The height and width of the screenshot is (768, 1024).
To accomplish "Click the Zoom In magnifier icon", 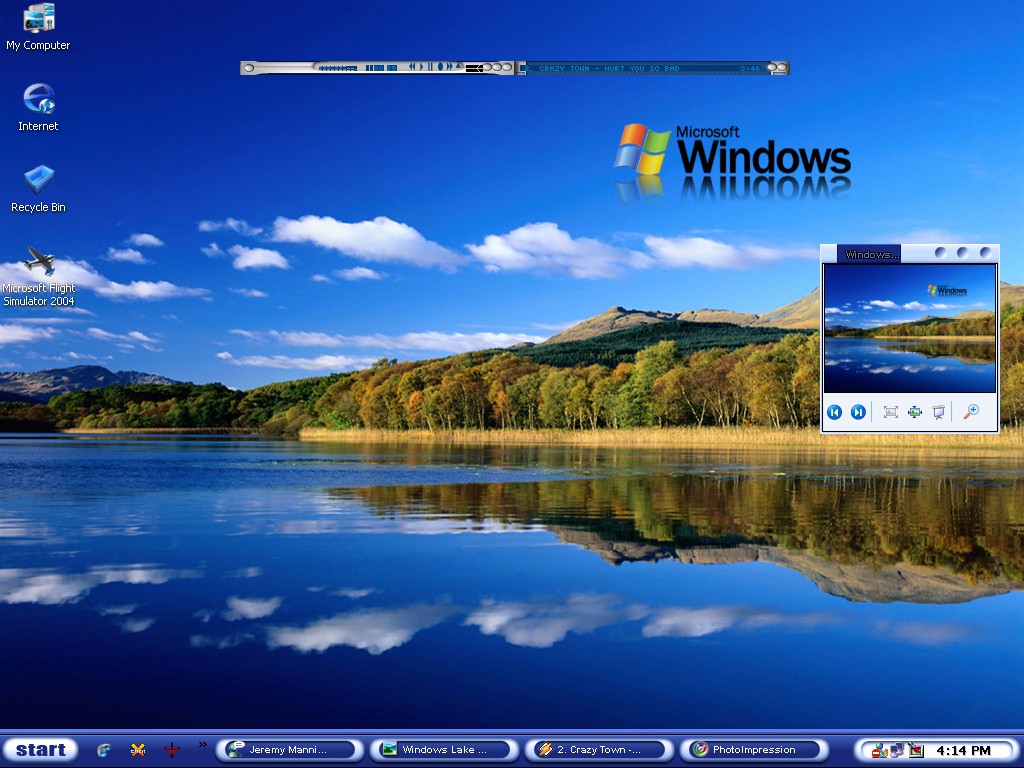I will pyautogui.click(x=971, y=411).
